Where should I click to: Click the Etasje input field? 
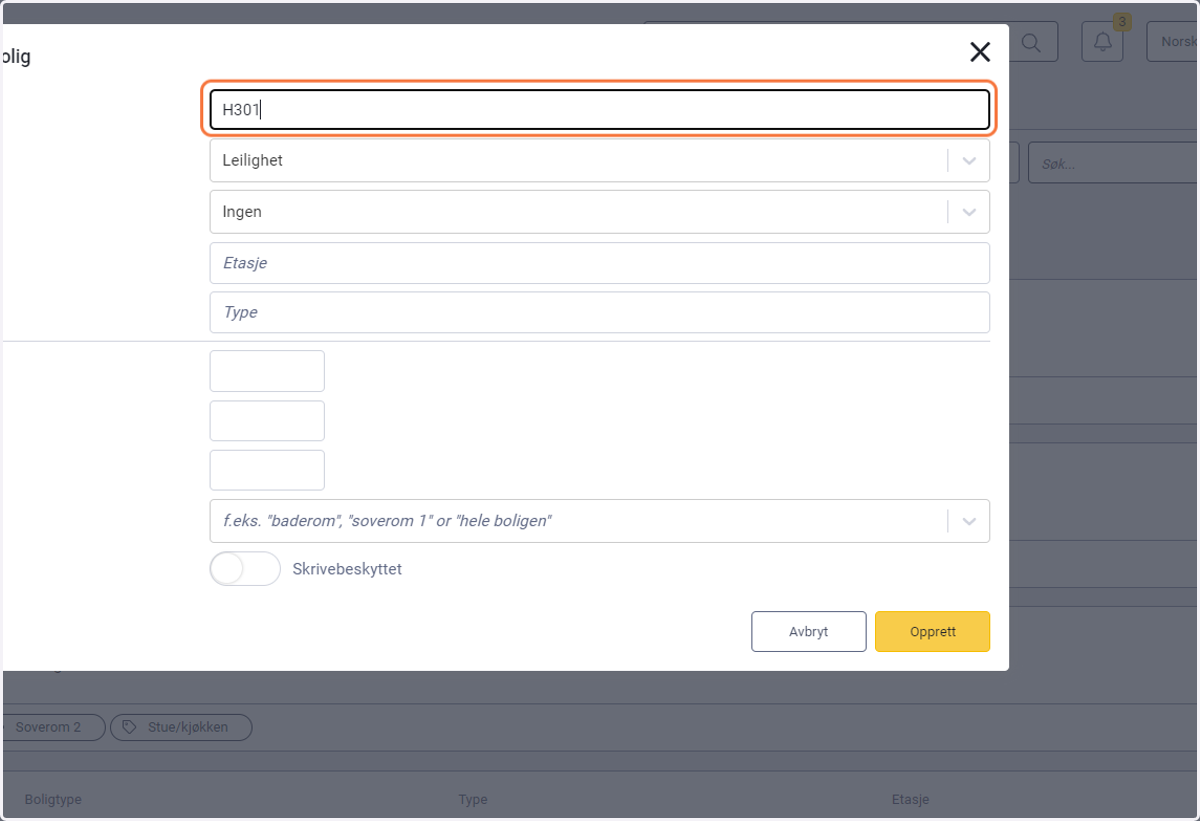click(x=599, y=263)
